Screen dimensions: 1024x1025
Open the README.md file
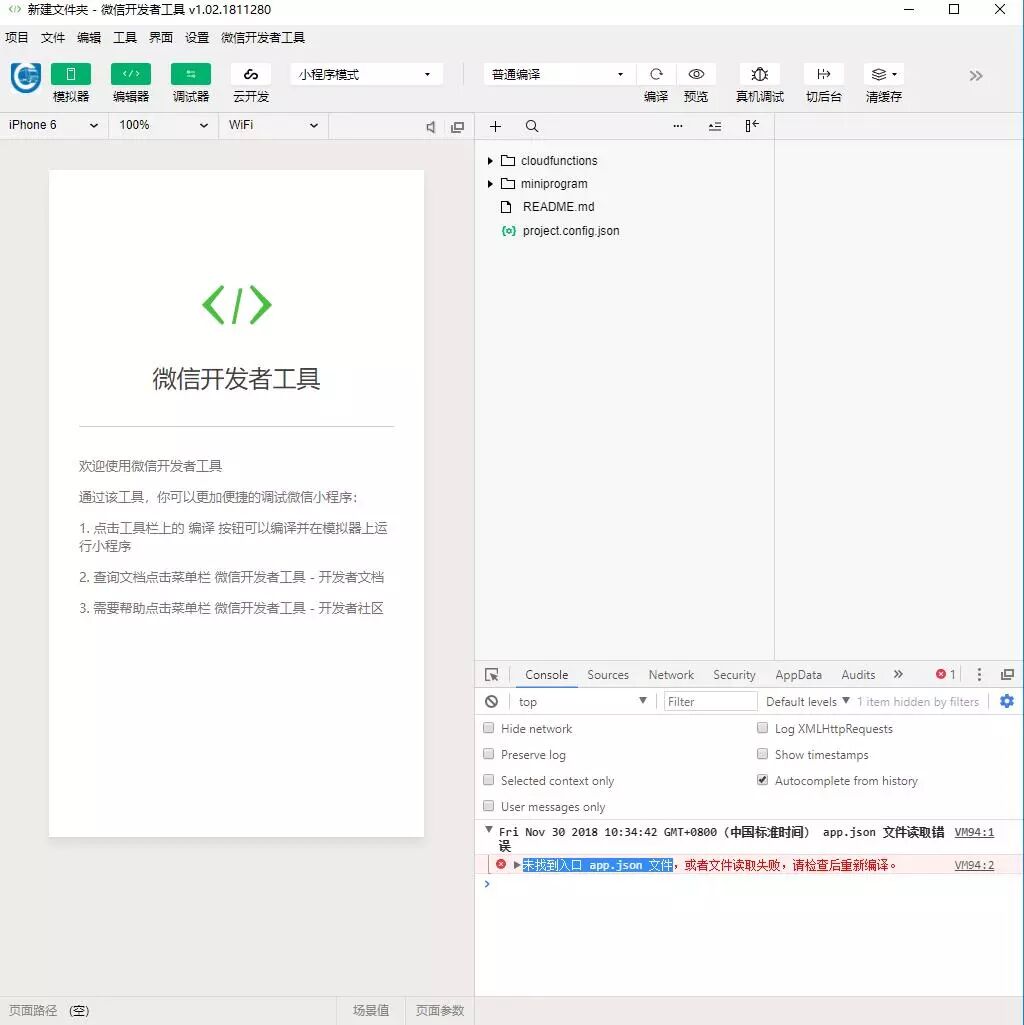coord(558,207)
